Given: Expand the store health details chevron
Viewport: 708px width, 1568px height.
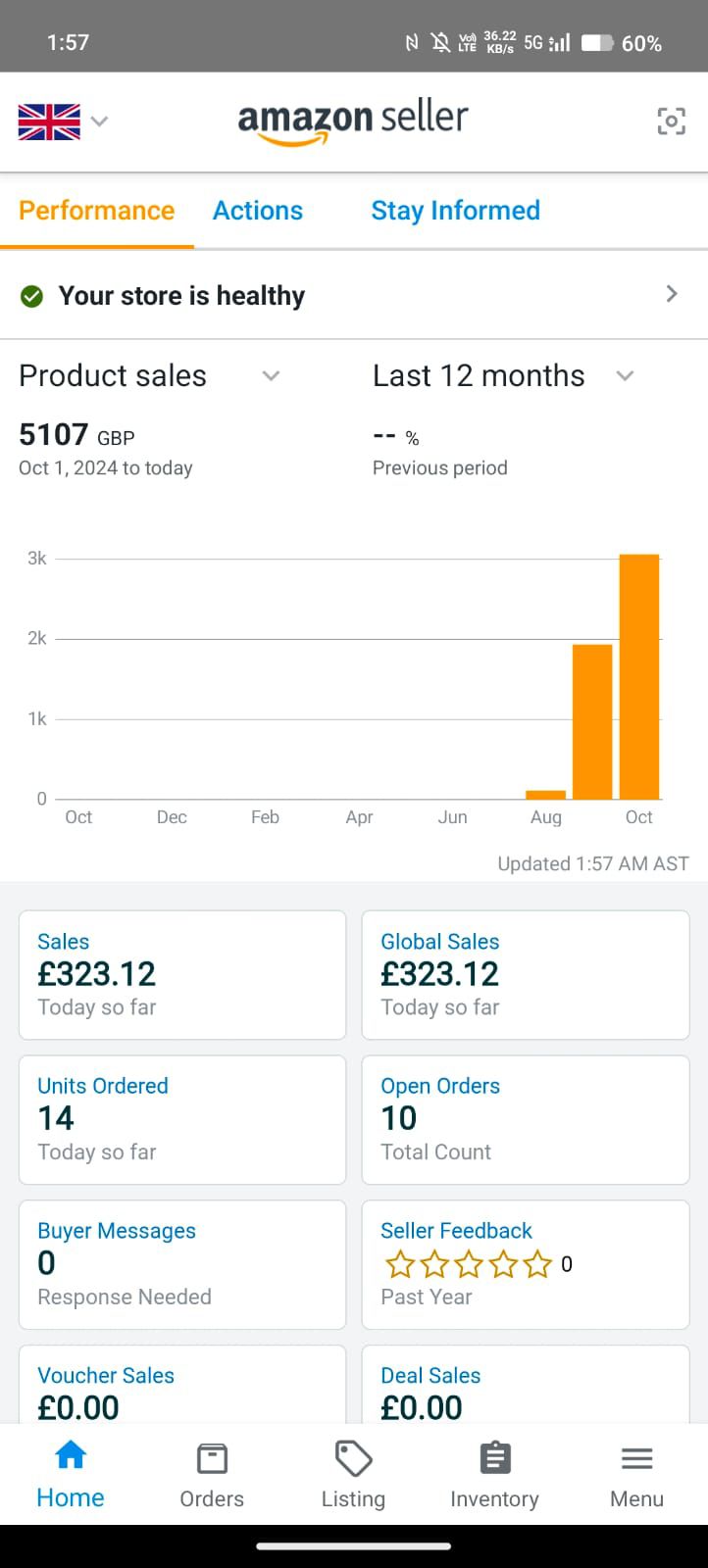Looking at the screenshot, I should (x=672, y=294).
